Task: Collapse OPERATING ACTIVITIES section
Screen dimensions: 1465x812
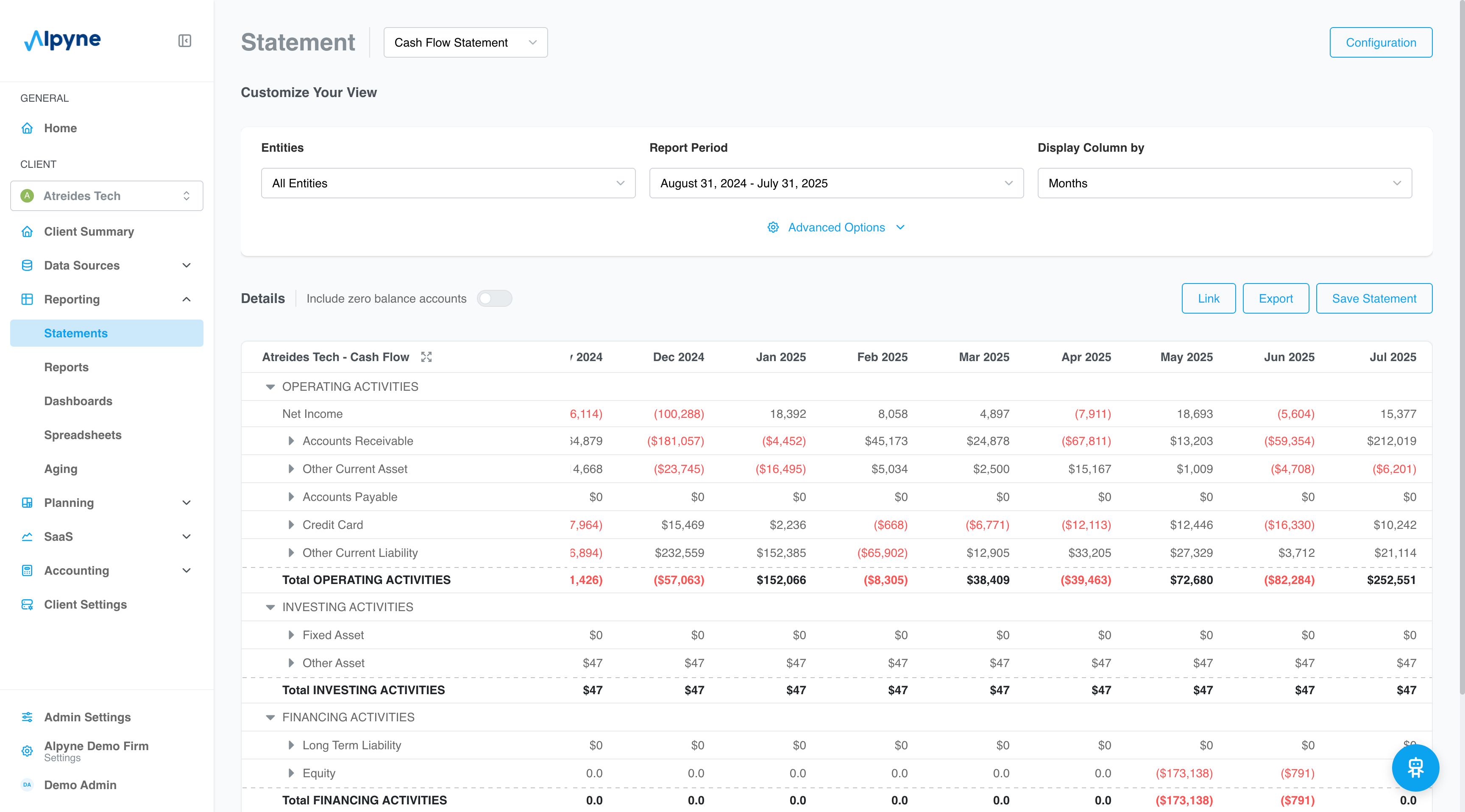Action: click(x=270, y=387)
